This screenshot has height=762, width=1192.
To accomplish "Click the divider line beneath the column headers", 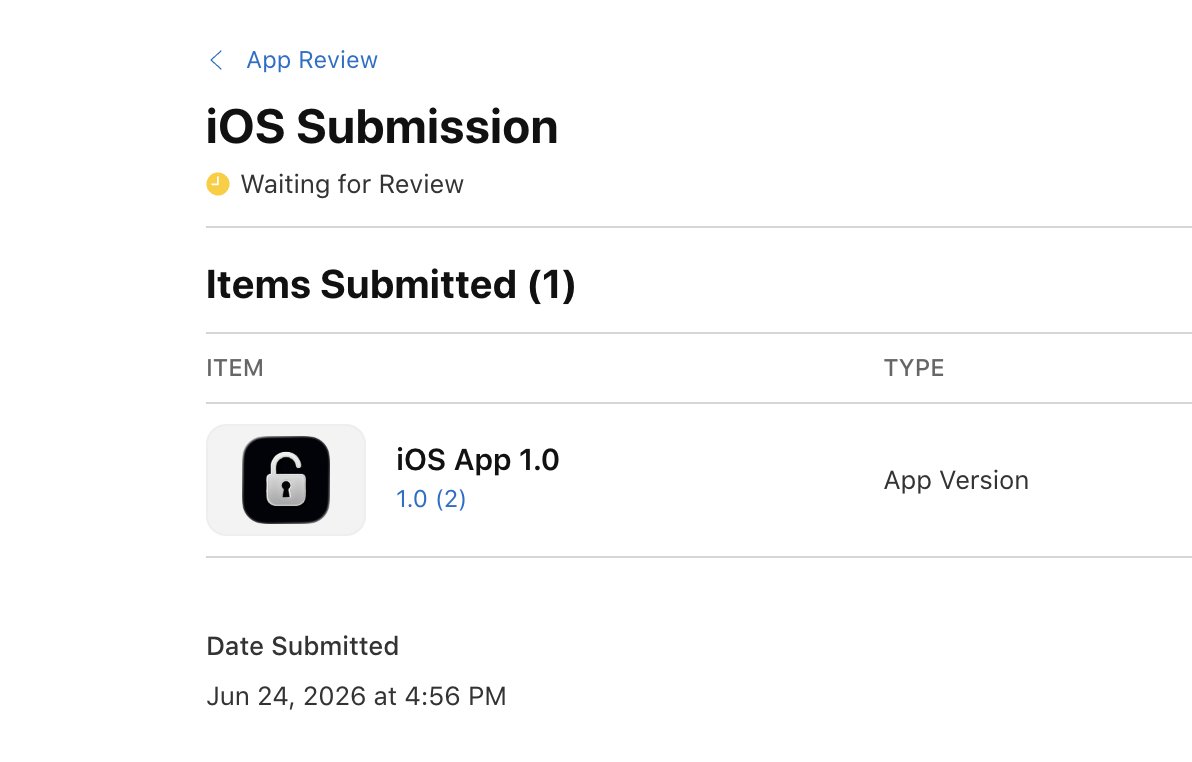I will (699, 403).
